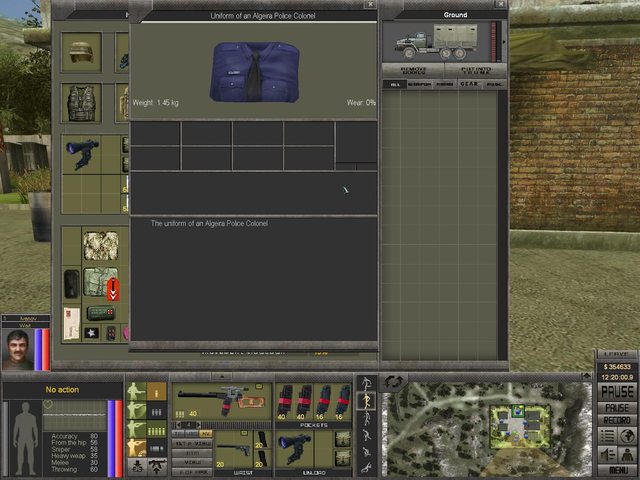Select the tactical vest item
640x480 pixels.
point(81,103)
